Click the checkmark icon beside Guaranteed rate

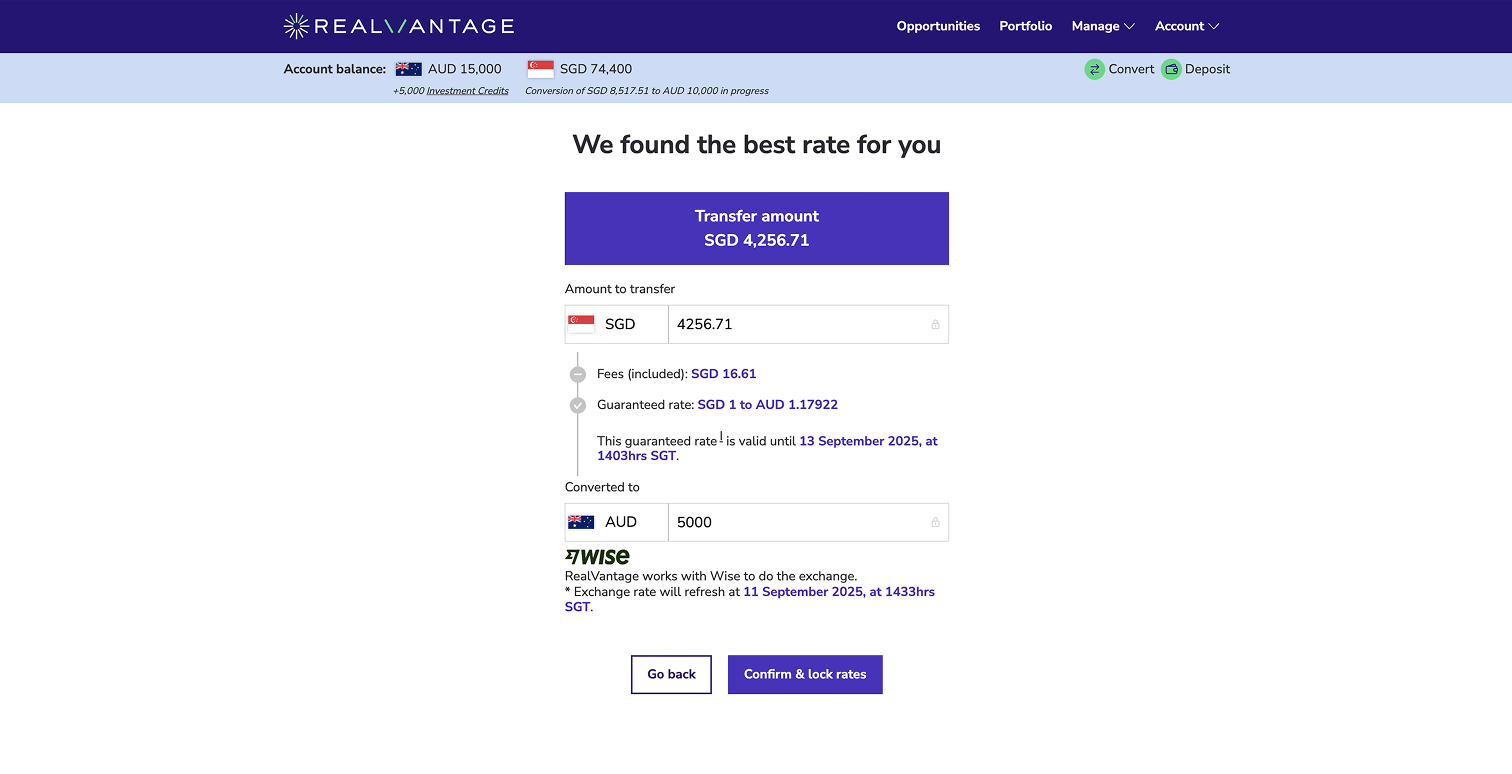click(578, 405)
